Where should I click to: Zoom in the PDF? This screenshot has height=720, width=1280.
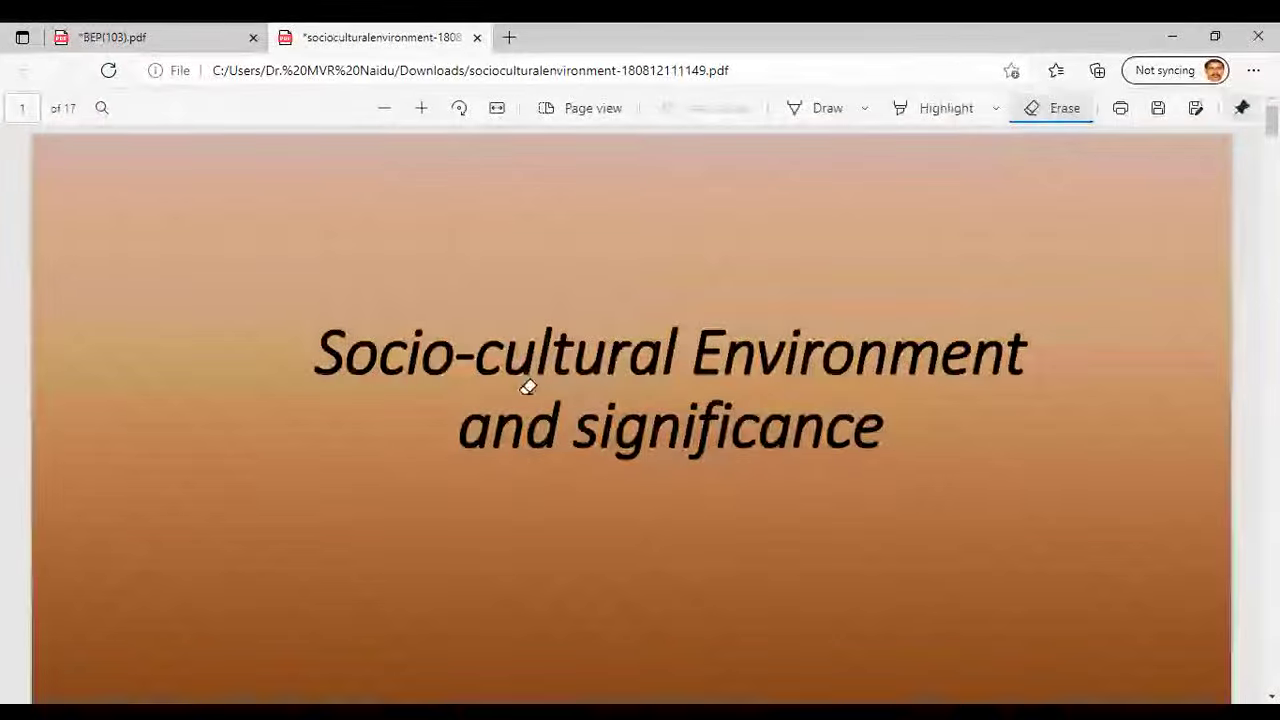(421, 108)
